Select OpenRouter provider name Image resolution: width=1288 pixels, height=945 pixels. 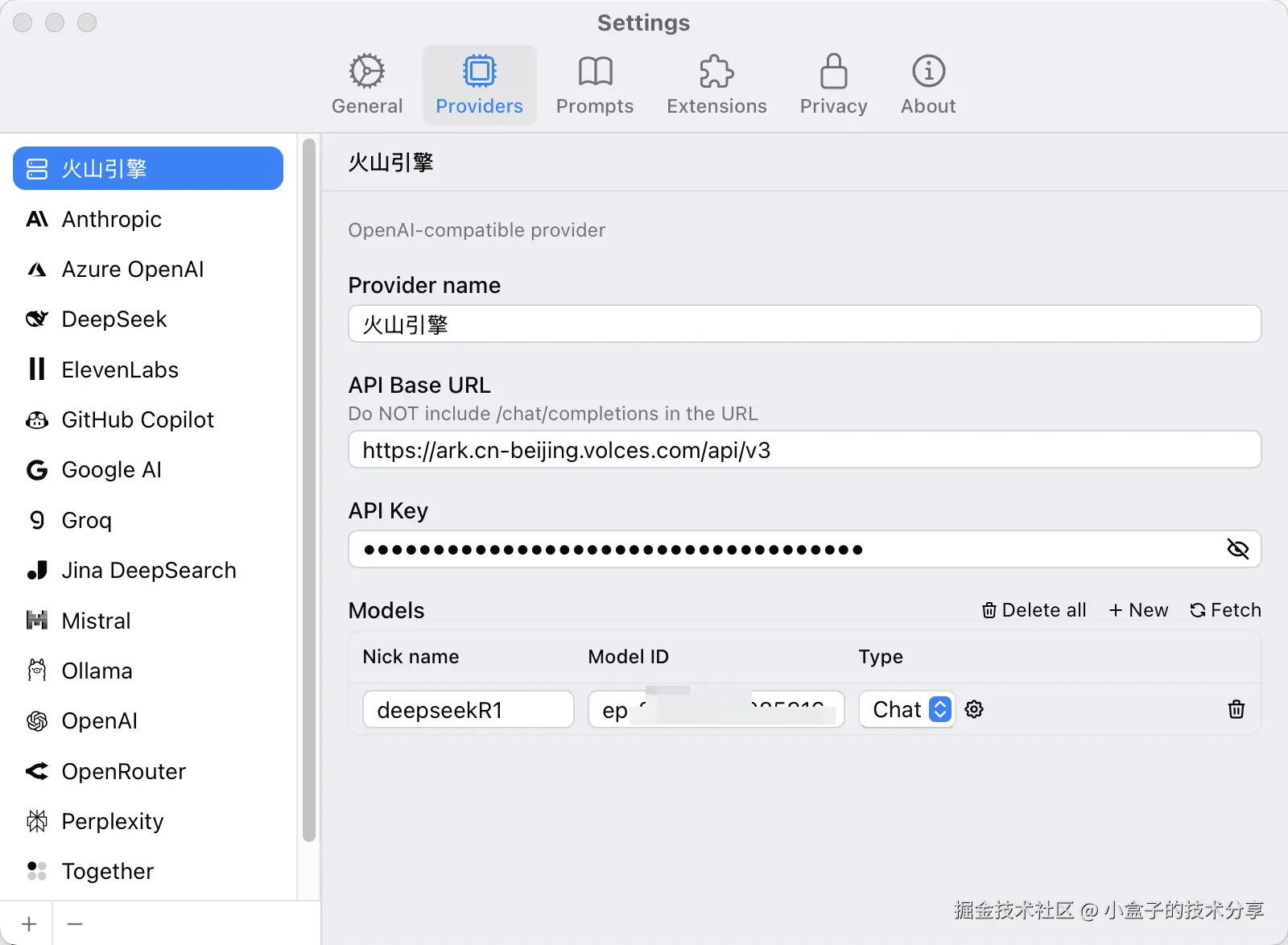pyautogui.click(x=124, y=771)
